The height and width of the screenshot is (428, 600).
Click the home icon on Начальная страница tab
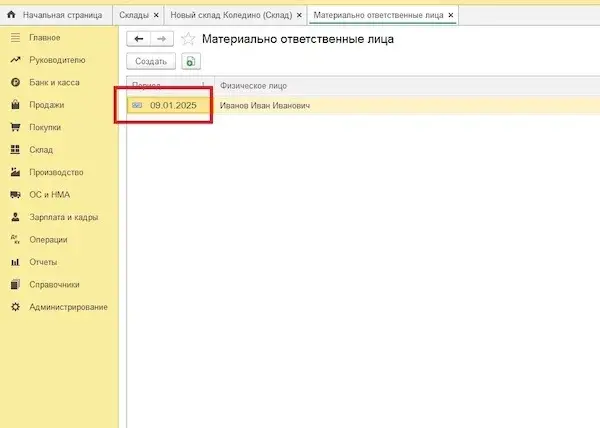coord(12,16)
